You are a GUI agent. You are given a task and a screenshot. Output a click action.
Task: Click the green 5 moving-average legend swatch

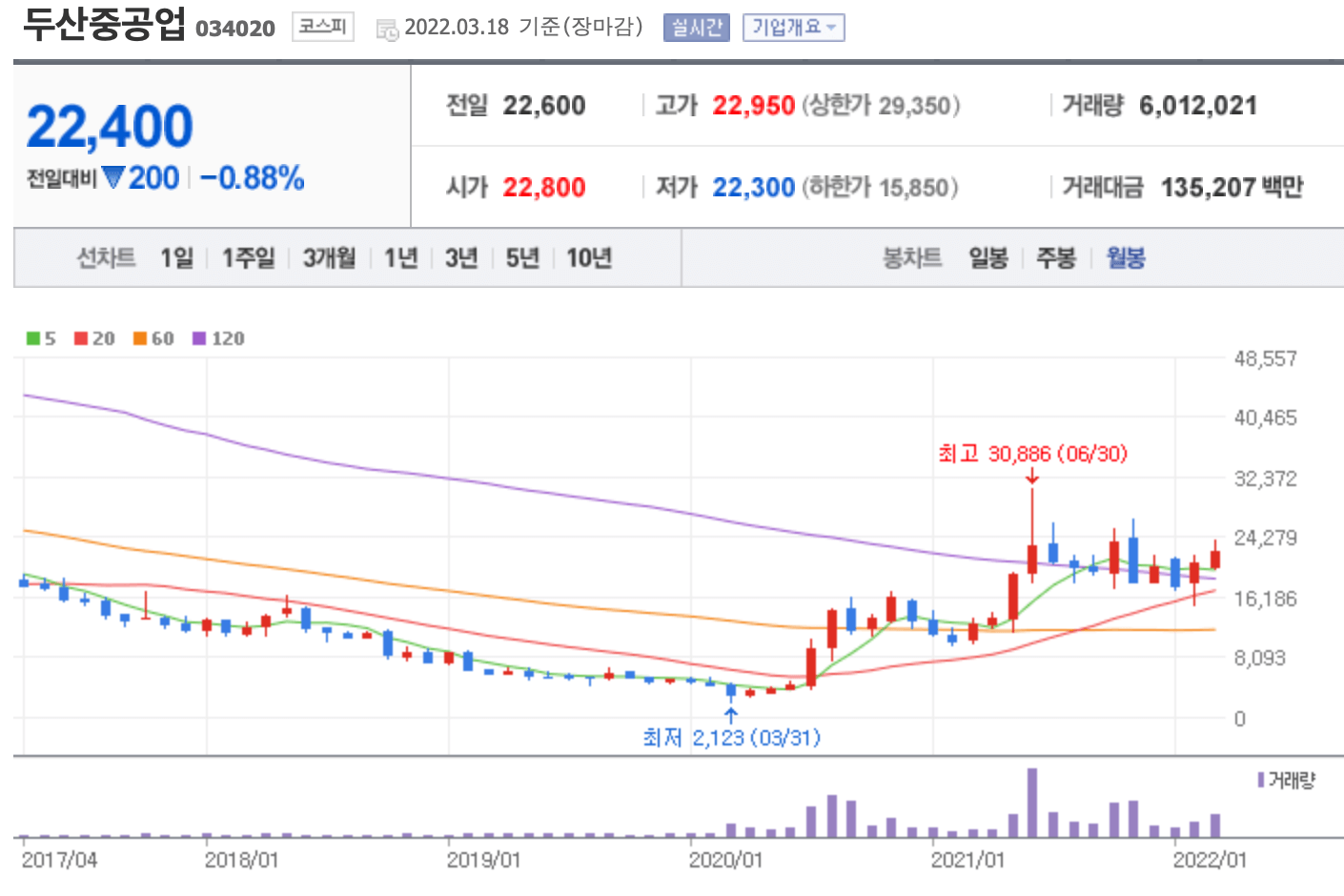click(x=33, y=338)
